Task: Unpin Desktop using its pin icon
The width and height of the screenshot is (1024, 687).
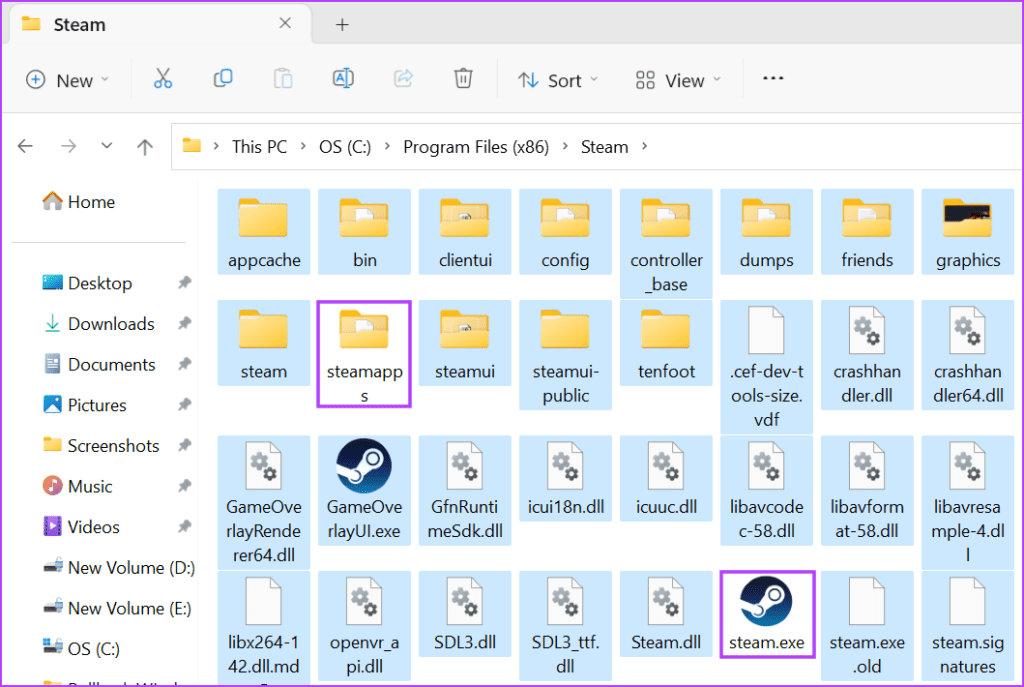Action: pyautogui.click(x=185, y=282)
